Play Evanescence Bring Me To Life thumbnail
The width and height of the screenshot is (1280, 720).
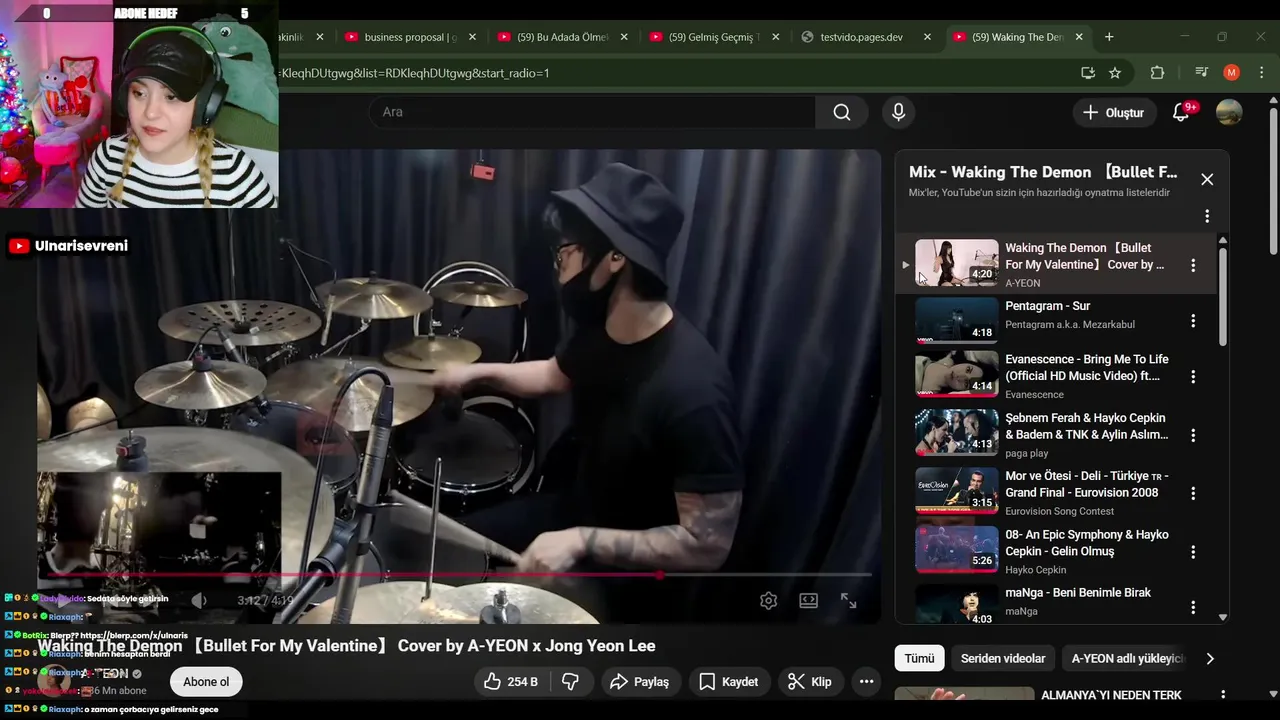pyautogui.click(x=957, y=374)
